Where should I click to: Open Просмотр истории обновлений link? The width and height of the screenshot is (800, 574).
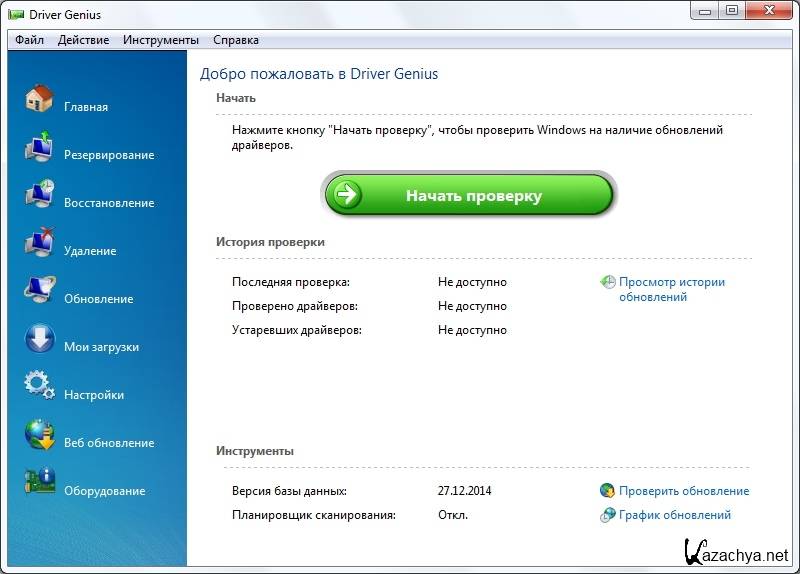click(x=671, y=289)
